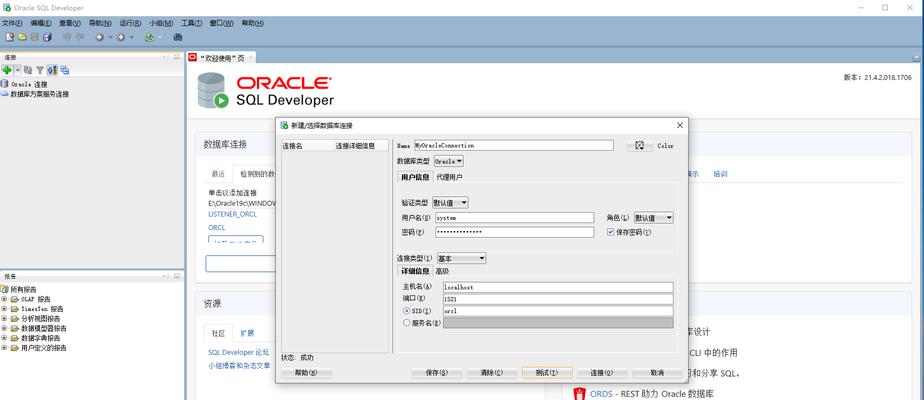Viewport: 924px width, 400px height.
Task: Expand the 数据字典报告 tree node
Action: [x=4, y=338]
